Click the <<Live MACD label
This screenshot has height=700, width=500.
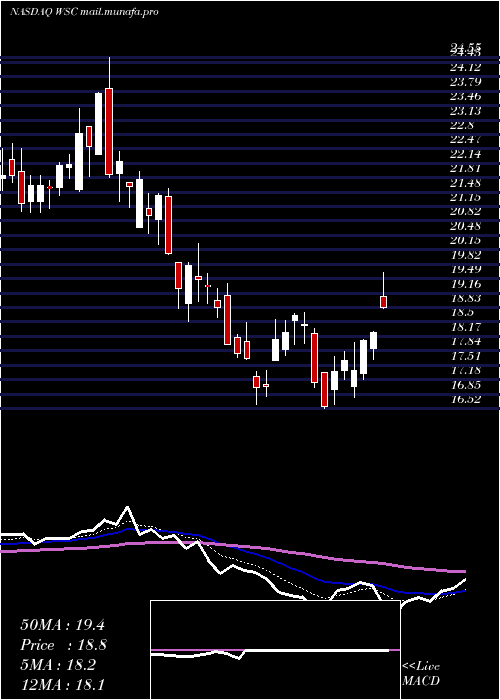[421, 673]
